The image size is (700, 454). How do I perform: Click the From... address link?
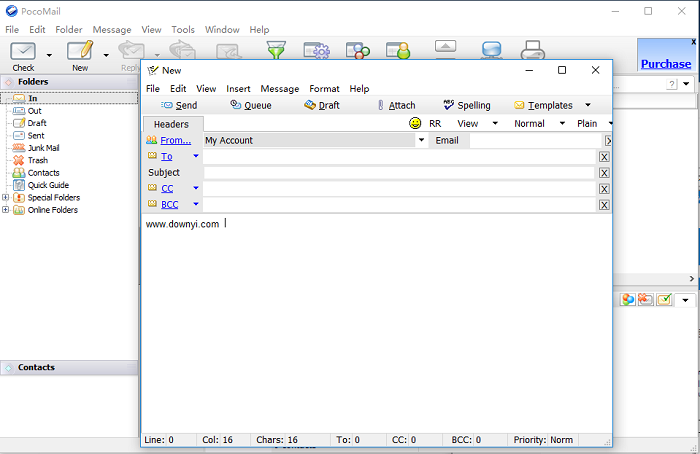[175, 141]
